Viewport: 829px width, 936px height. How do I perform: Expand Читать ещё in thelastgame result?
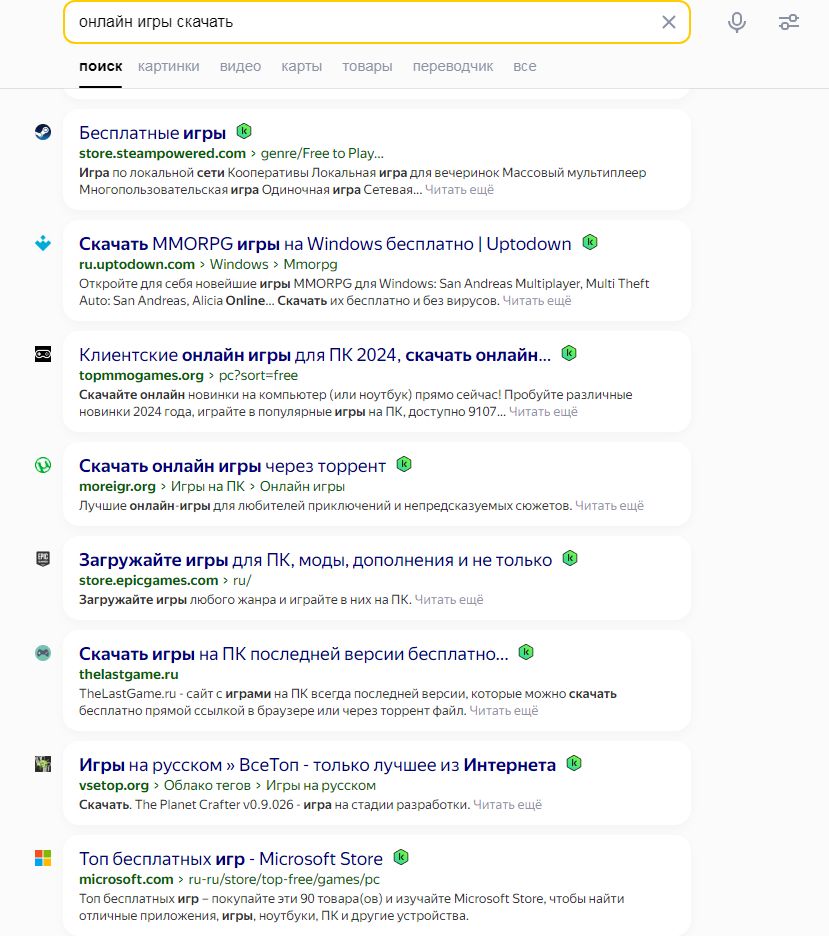[x=504, y=711]
